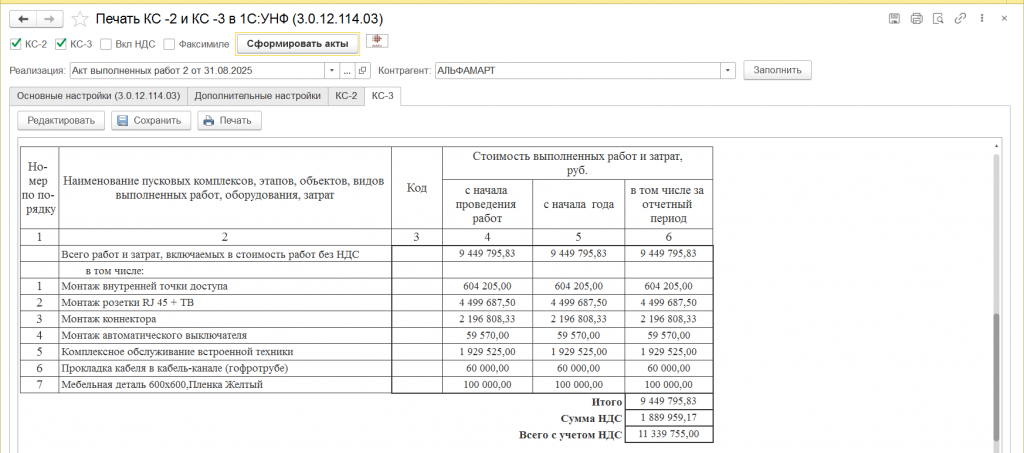Click Всего работ и затрат row text

210,254
